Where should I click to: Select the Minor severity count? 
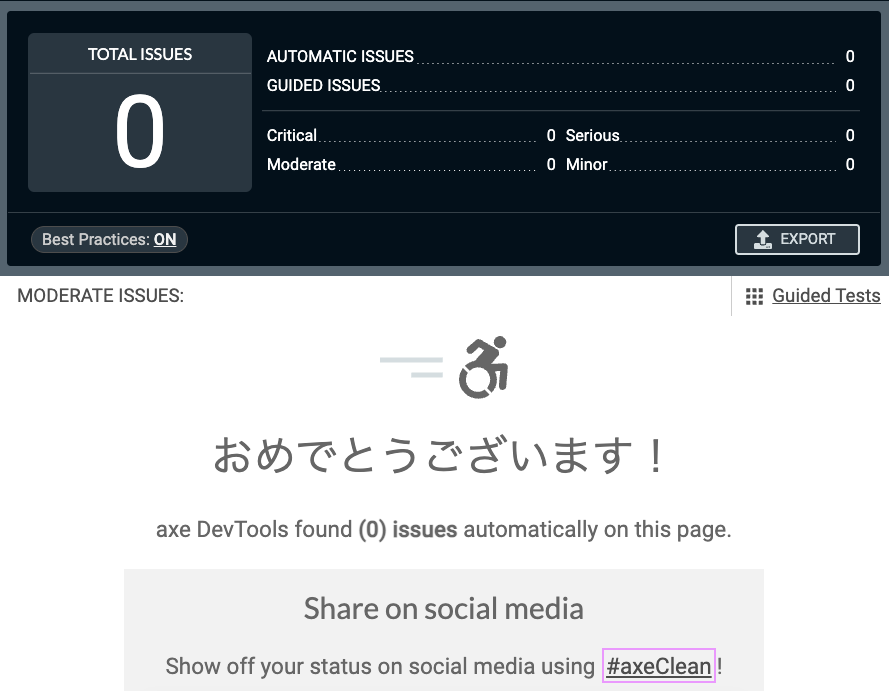click(x=850, y=164)
